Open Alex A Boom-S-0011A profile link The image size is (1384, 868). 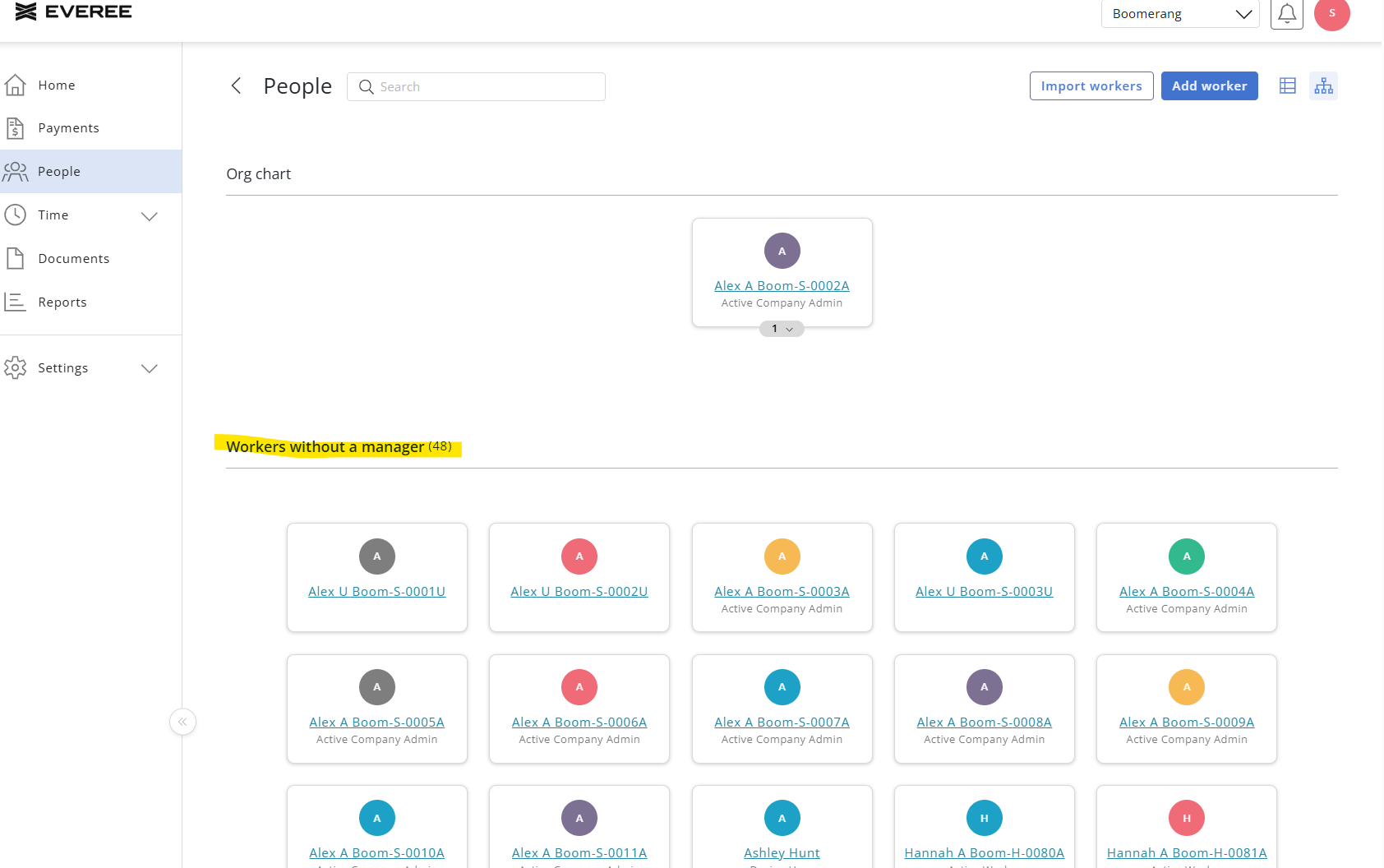pyautogui.click(x=579, y=853)
